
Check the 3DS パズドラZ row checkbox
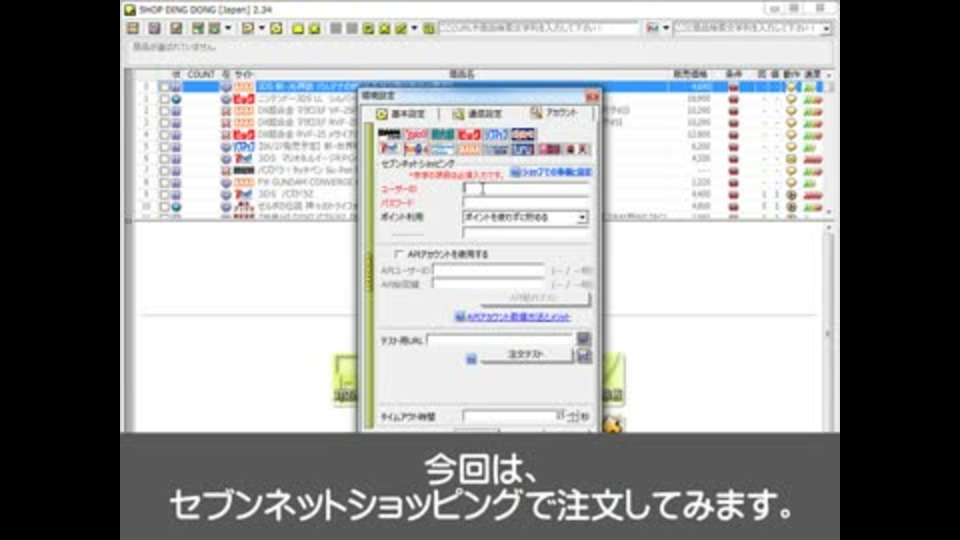point(164,195)
